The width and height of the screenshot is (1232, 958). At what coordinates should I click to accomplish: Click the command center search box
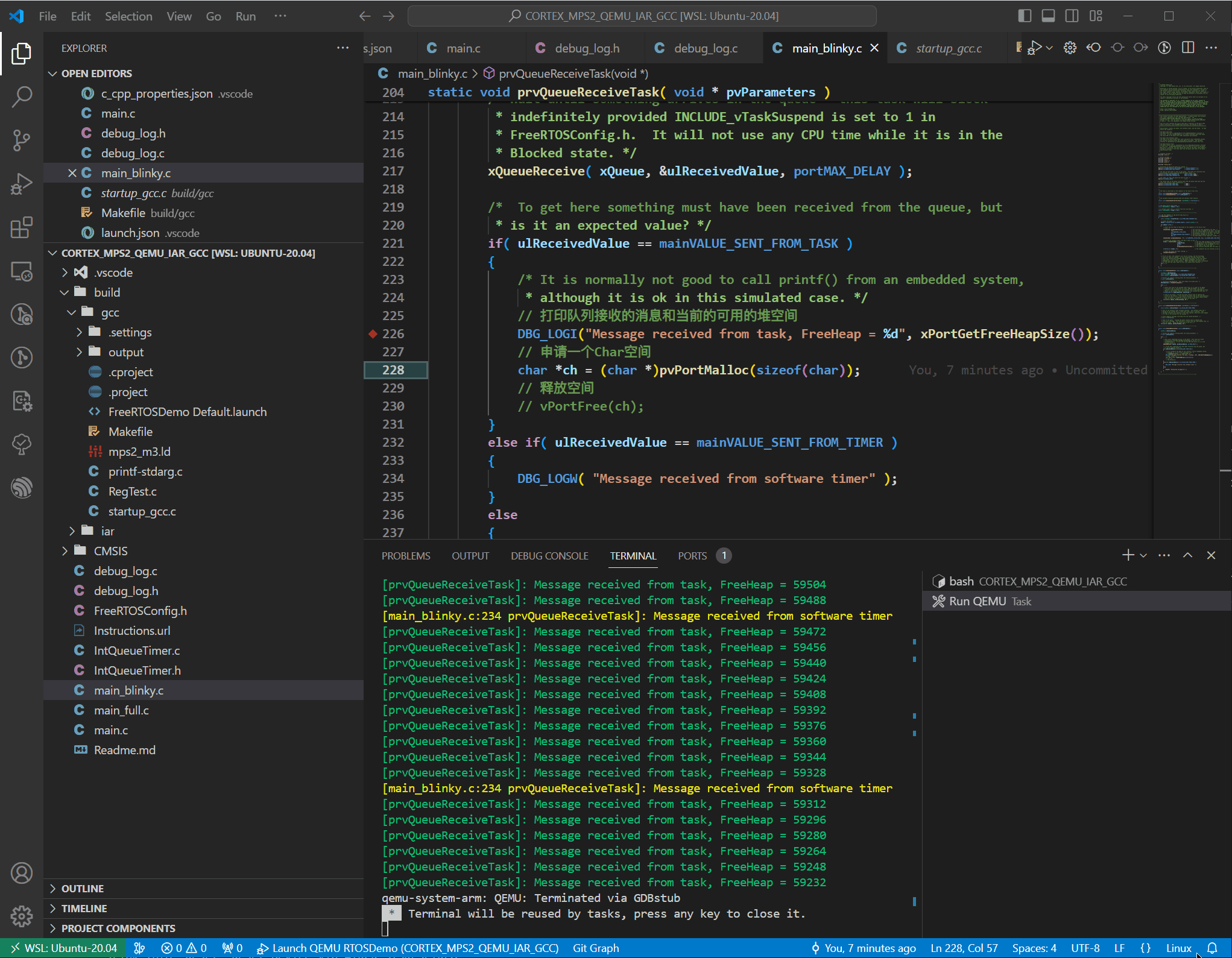[642, 16]
